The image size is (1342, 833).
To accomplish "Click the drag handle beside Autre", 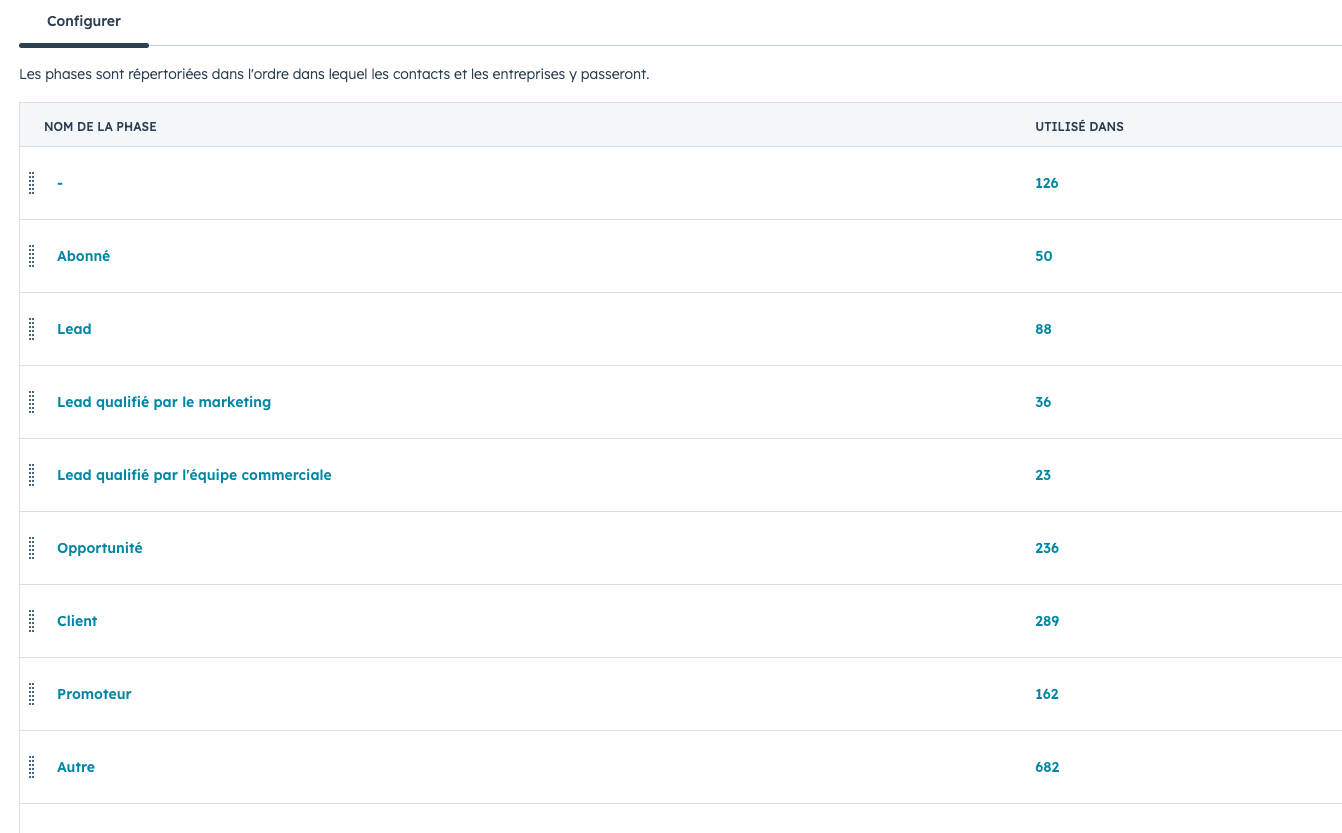I will pos(32,767).
